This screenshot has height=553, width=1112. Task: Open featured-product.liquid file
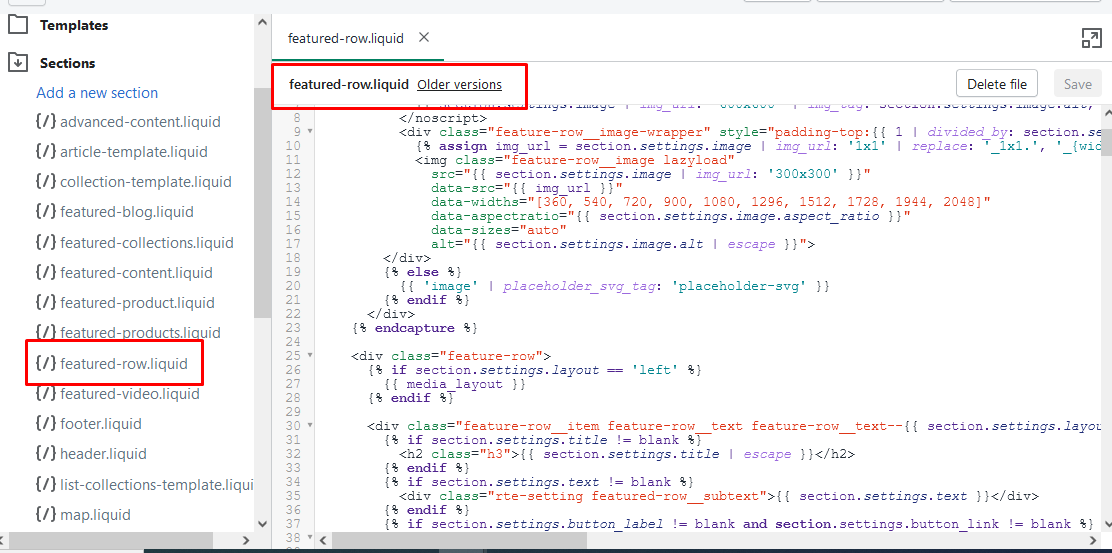click(138, 303)
